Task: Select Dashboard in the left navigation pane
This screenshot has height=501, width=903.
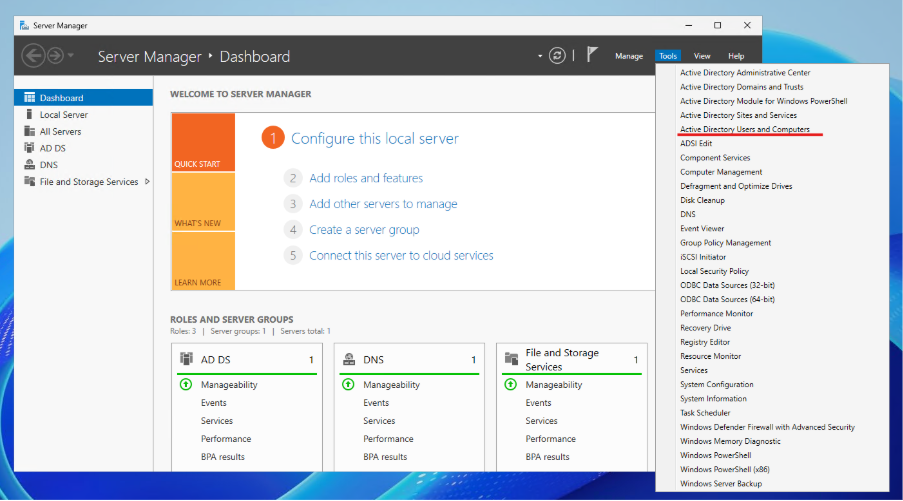Action: [x=61, y=98]
